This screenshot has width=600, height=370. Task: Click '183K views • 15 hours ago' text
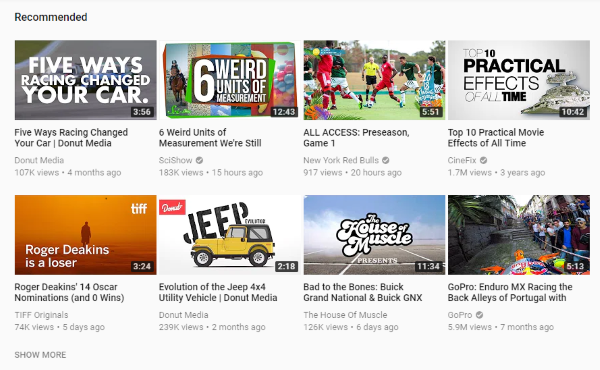point(211,173)
